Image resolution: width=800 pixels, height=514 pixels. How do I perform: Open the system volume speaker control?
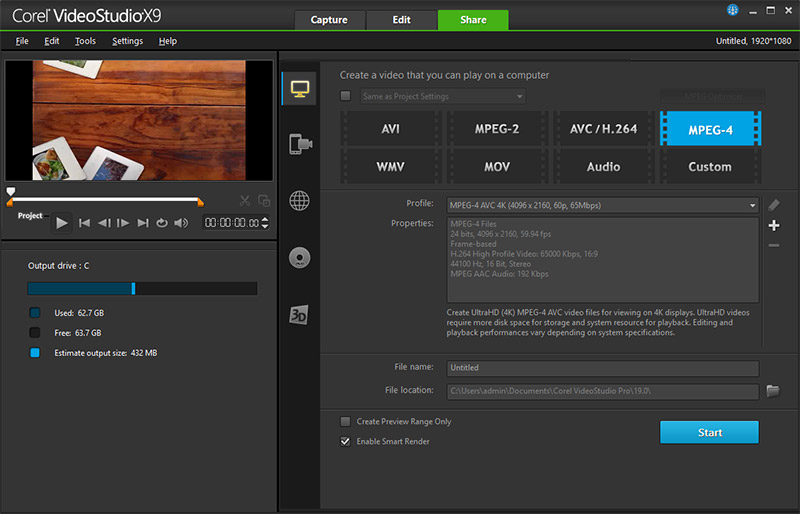point(181,223)
